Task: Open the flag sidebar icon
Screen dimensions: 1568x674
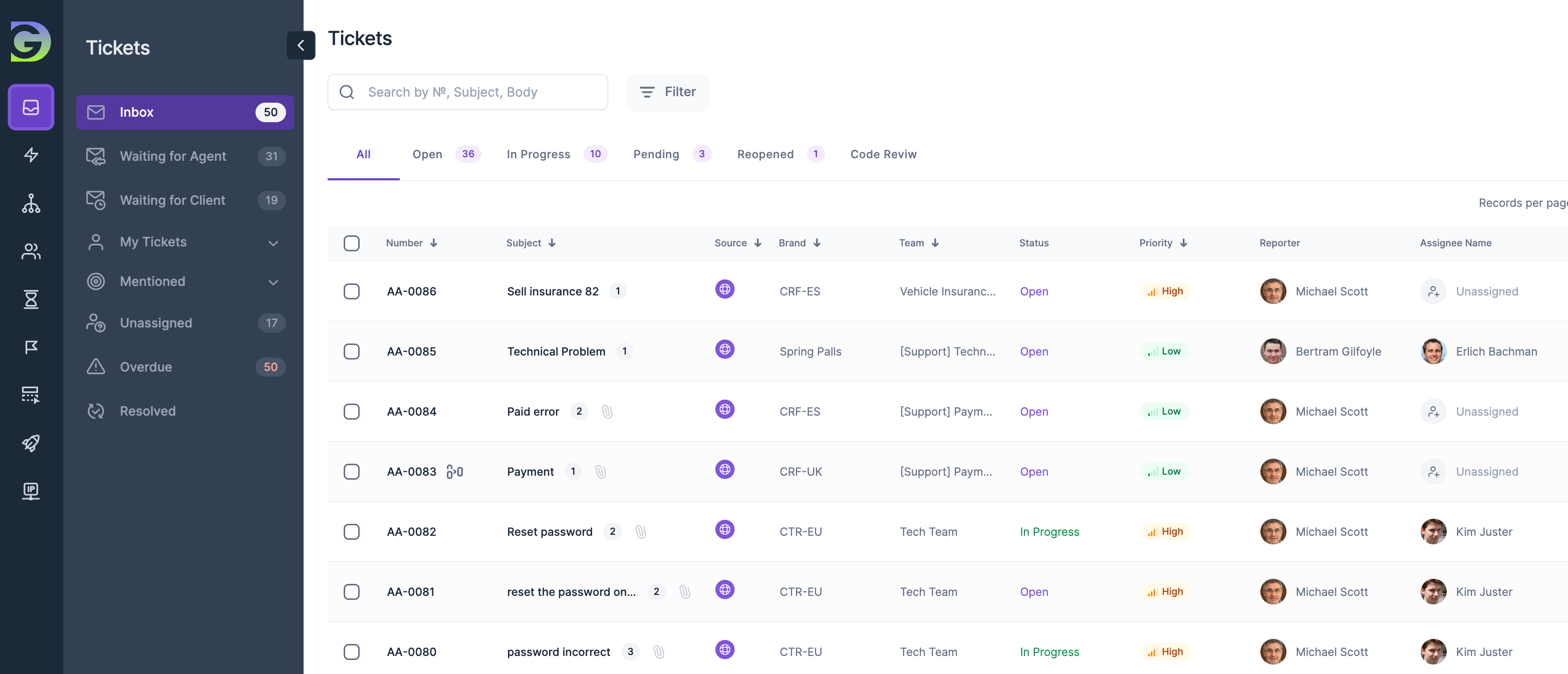Action: [x=31, y=347]
